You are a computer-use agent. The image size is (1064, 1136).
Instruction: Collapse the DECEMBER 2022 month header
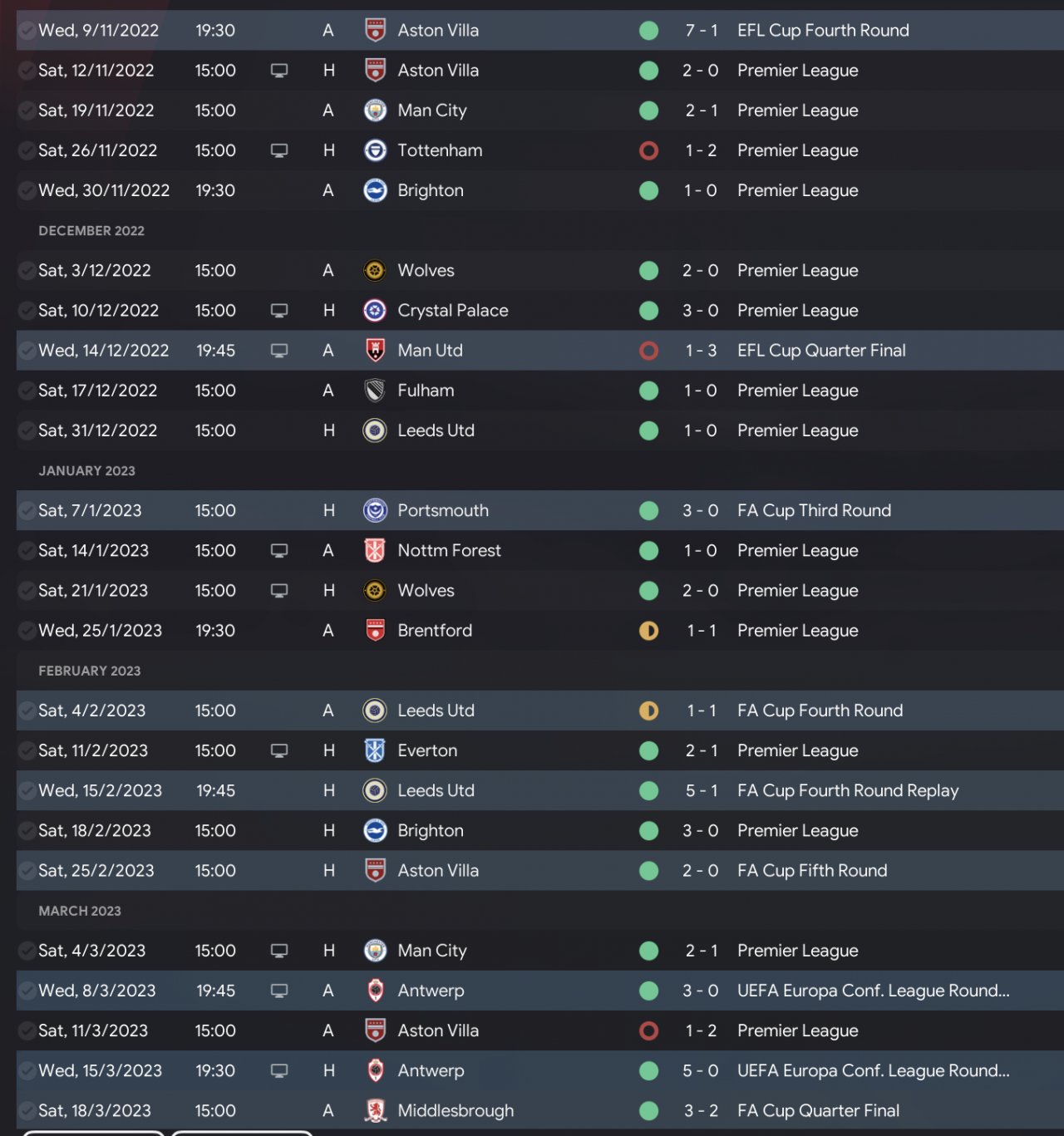tap(91, 231)
